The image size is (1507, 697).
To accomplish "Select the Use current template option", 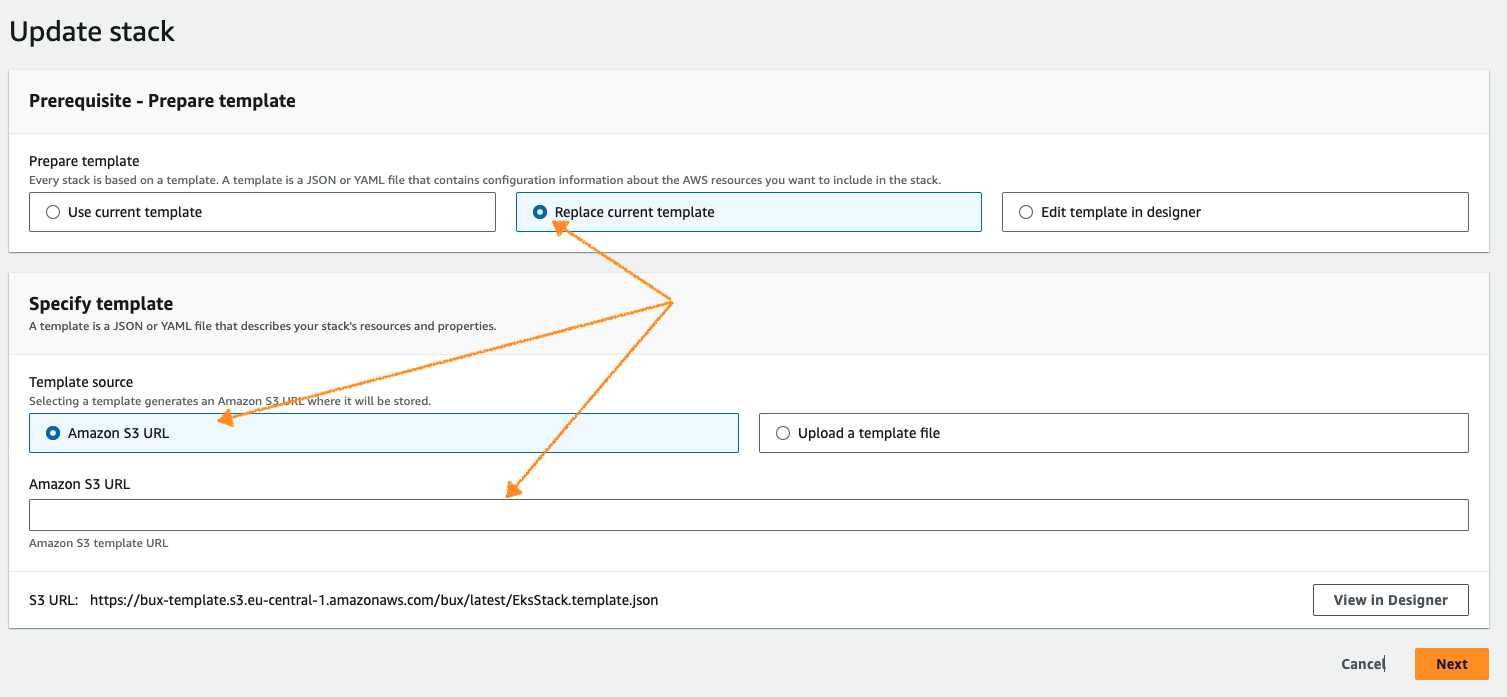I will (262, 212).
